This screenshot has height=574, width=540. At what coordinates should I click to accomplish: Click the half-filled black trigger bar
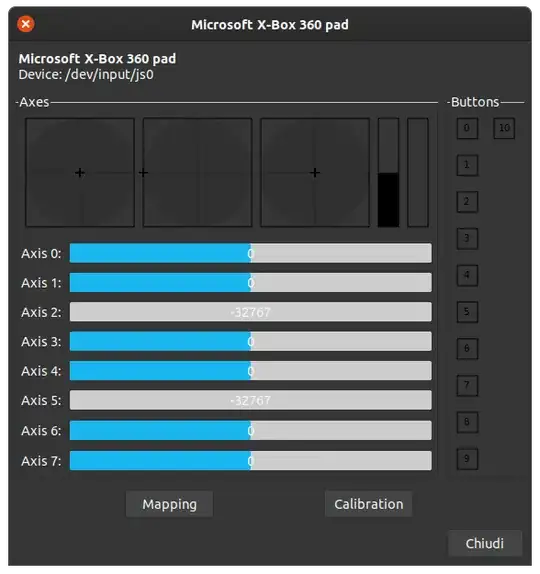pyautogui.click(x=388, y=172)
